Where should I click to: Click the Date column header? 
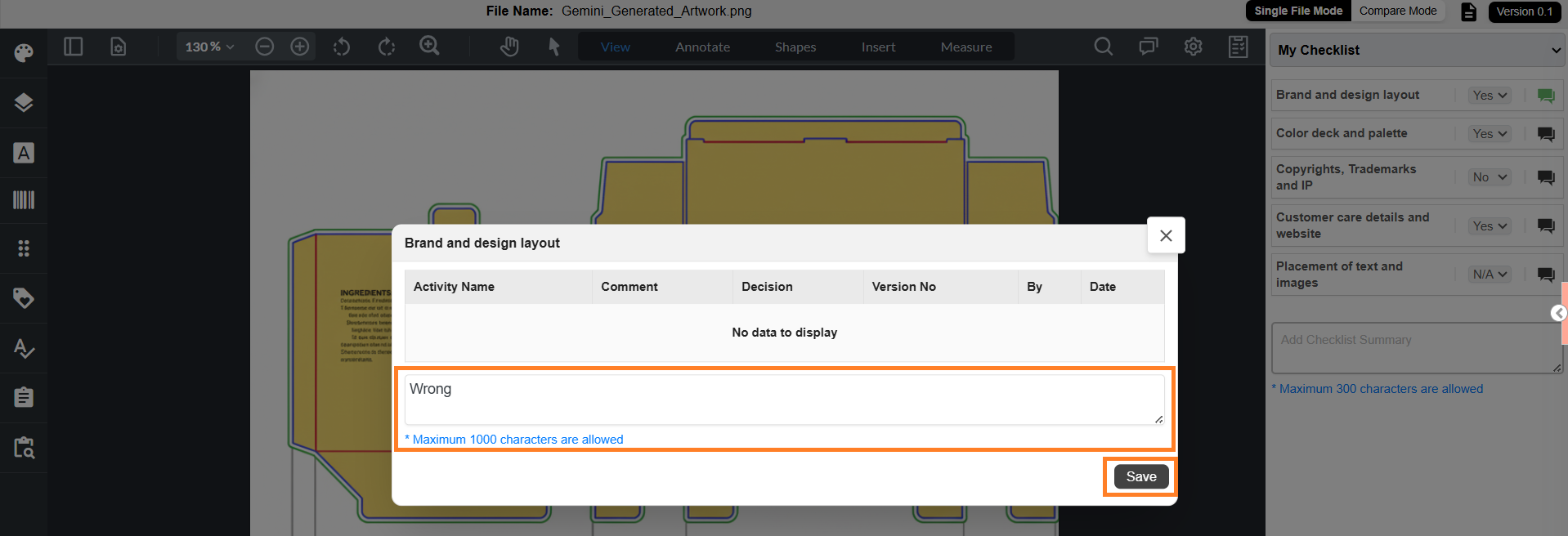click(1122, 287)
